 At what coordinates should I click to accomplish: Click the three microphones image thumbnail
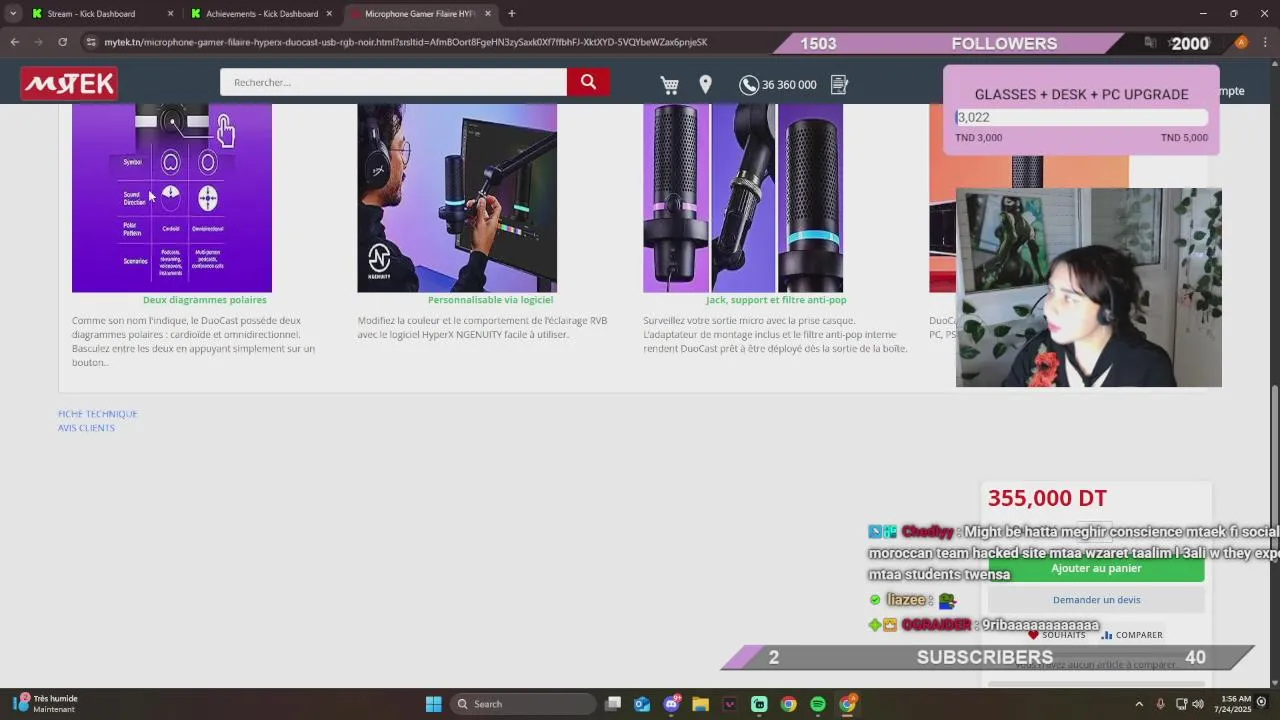pos(743,198)
